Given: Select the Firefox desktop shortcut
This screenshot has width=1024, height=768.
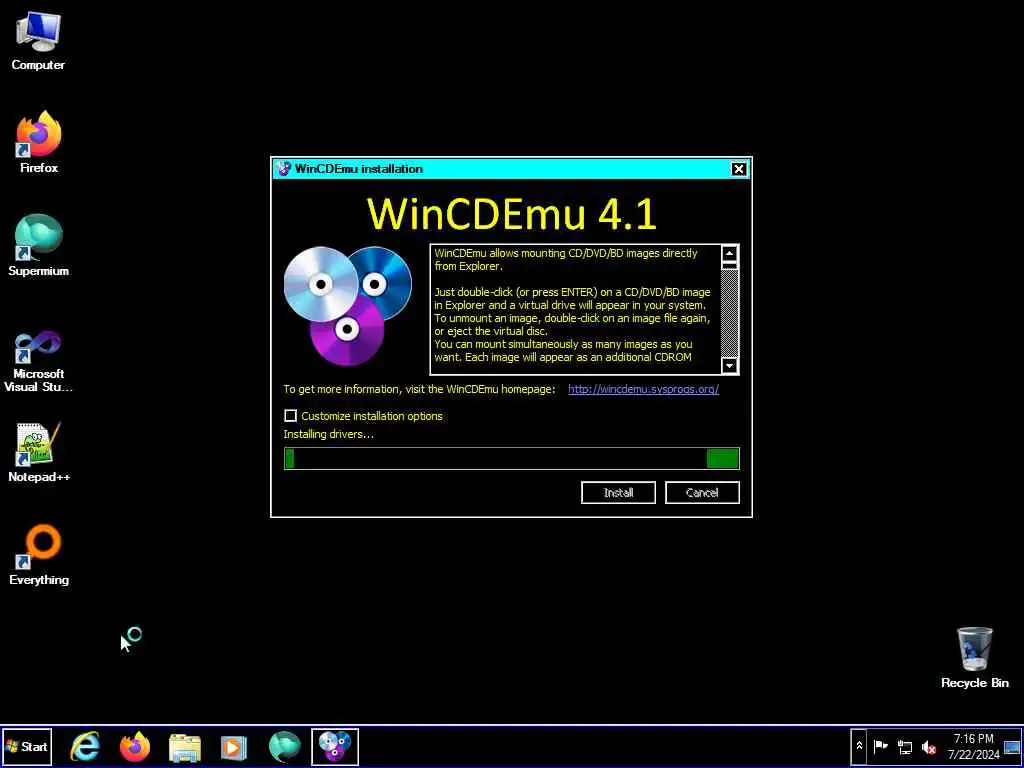Looking at the screenshot, I should (x=39, y=142).
